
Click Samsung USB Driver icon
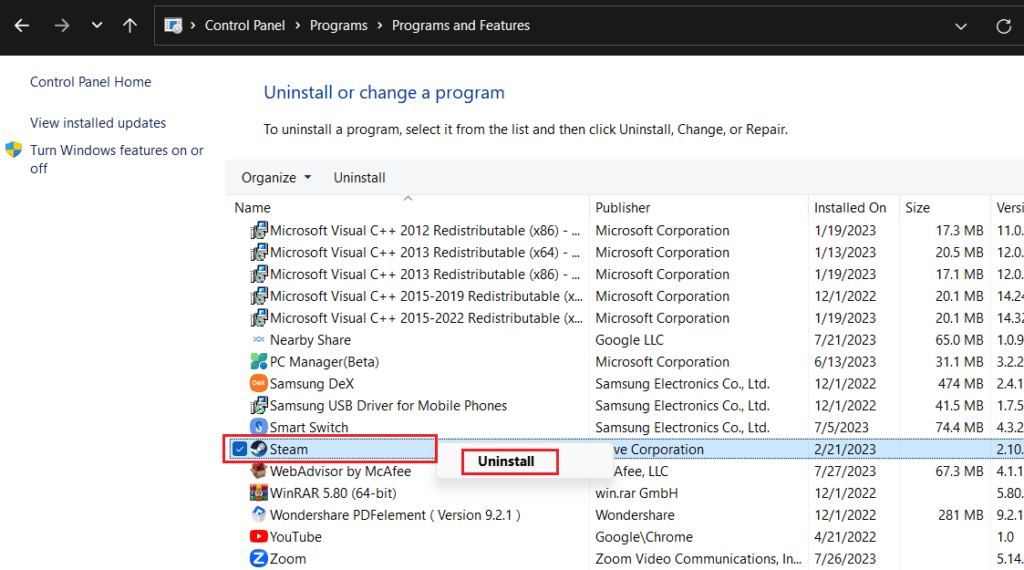pos(259,405)
